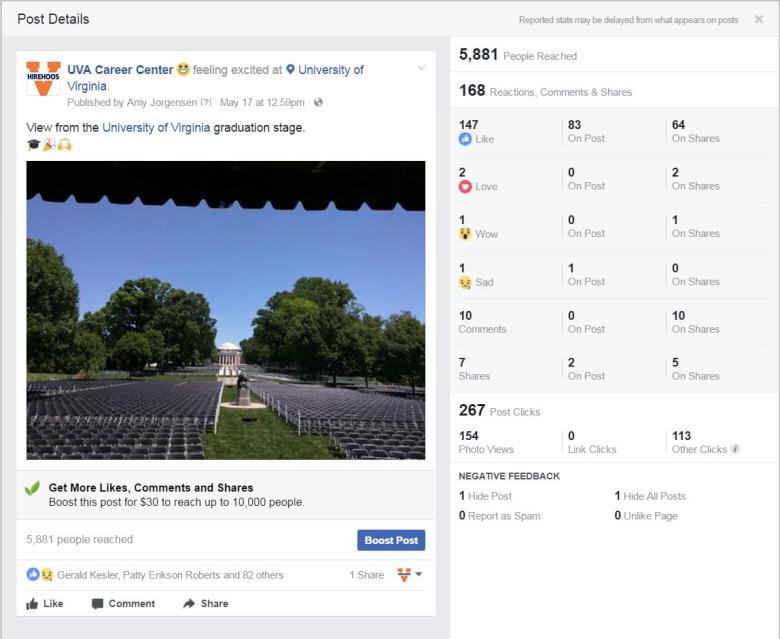Click the Boost Post button

click(391, 540)
